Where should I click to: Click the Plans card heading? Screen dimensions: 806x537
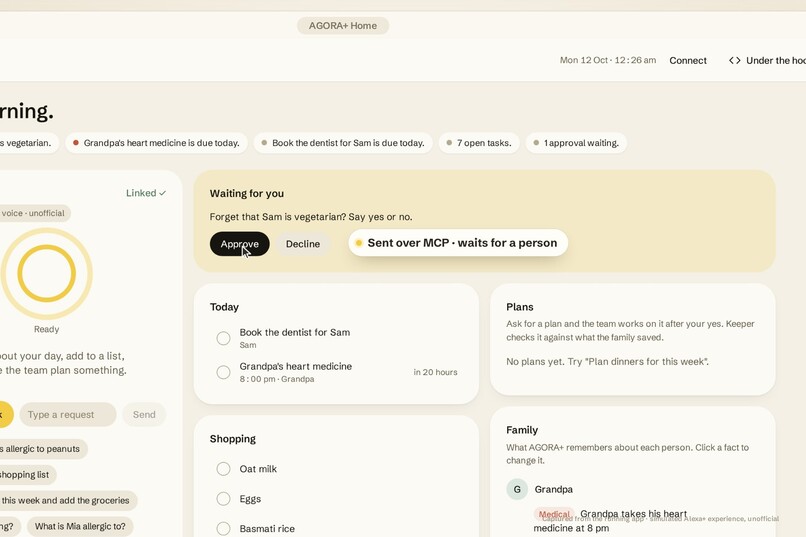(520, 307)
